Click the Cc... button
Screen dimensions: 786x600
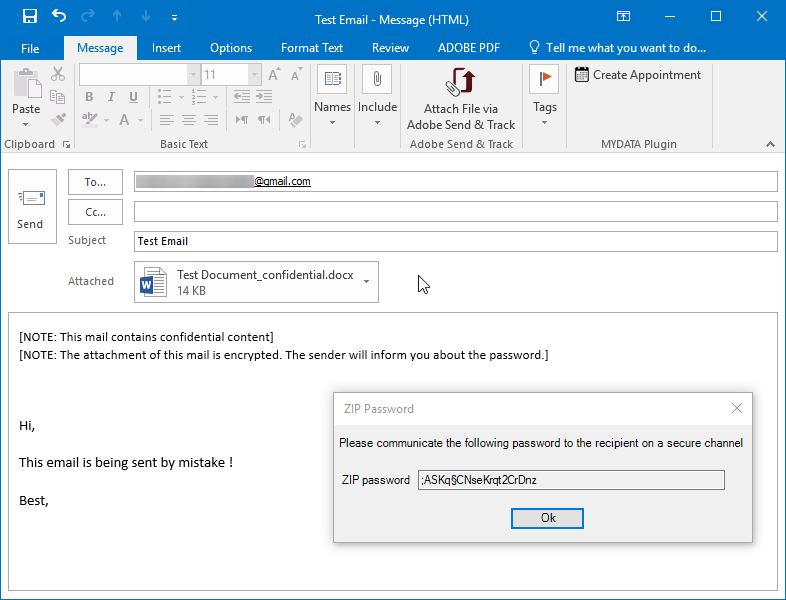(x=95, y=212)
